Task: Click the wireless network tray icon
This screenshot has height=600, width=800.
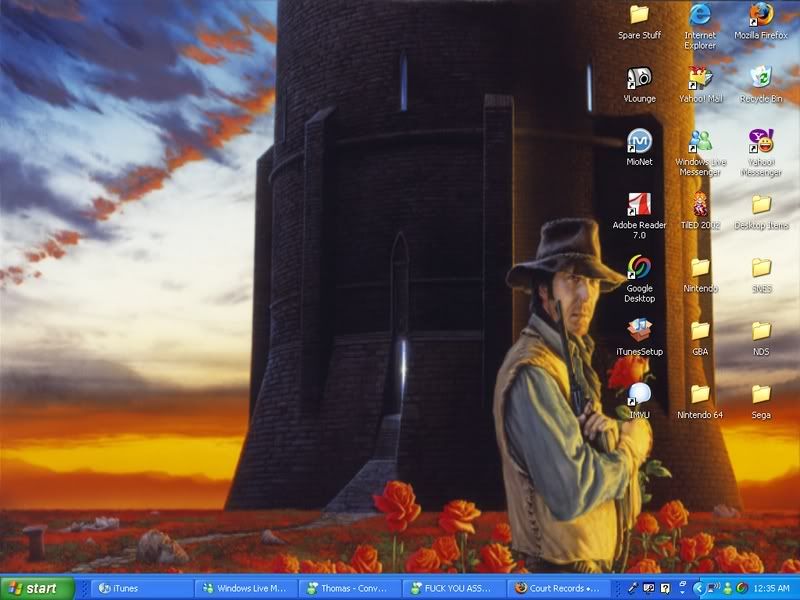Action: [x=713, y=588]
